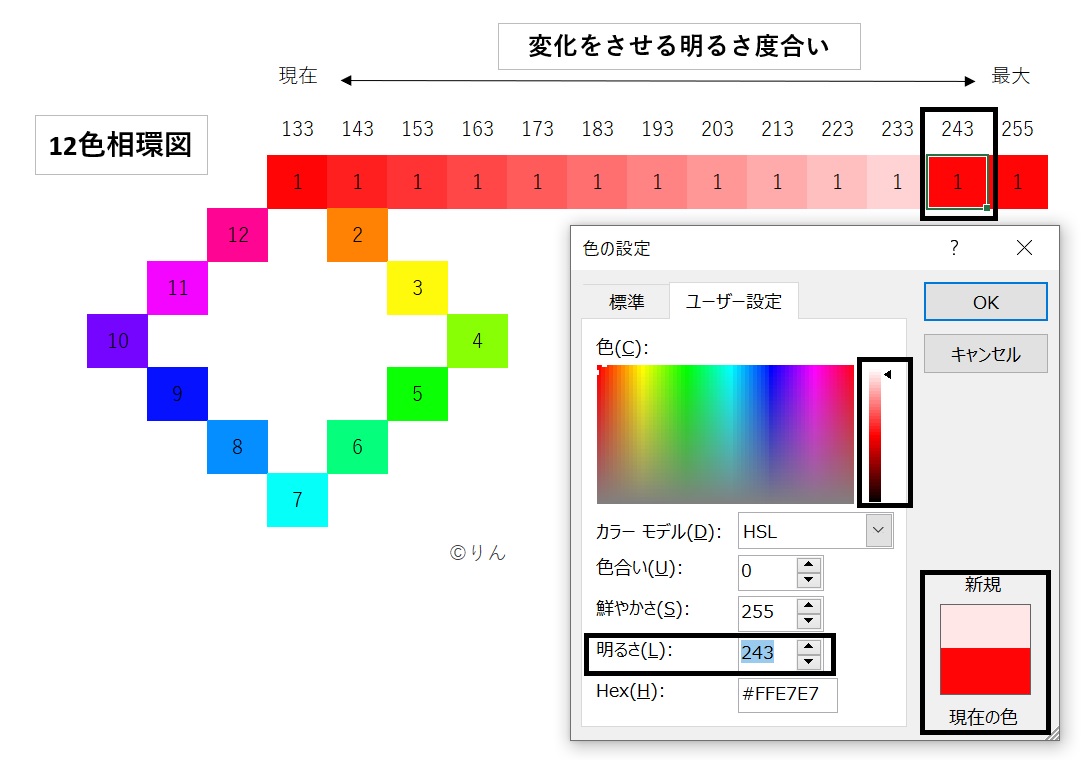
Task: Select the cyan square numbered 7
Action: pyautogui.click(x=297, y=500)
